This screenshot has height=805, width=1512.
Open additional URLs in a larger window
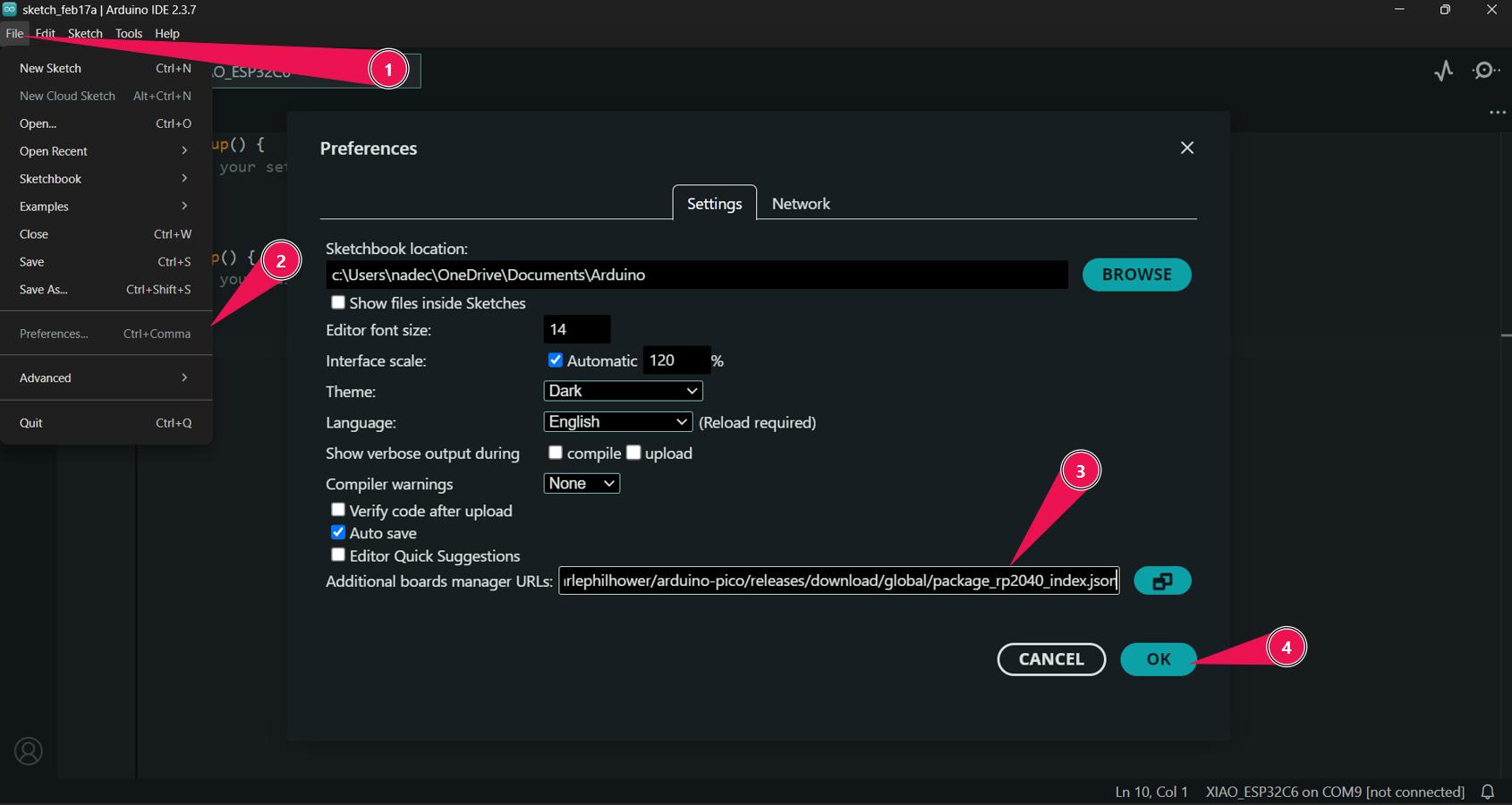[x=1162, y=580]
